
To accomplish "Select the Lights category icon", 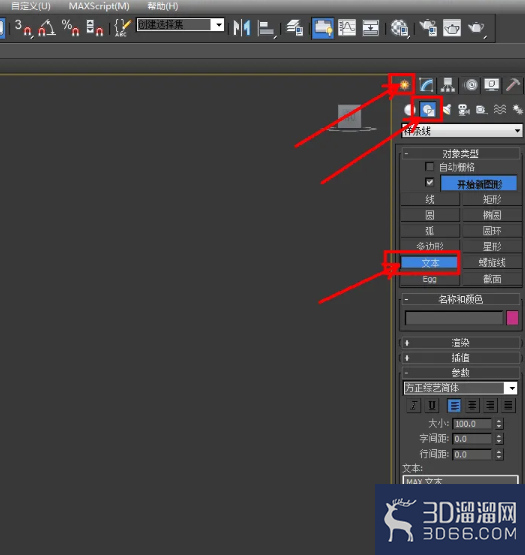I will [x=447, y=110].
